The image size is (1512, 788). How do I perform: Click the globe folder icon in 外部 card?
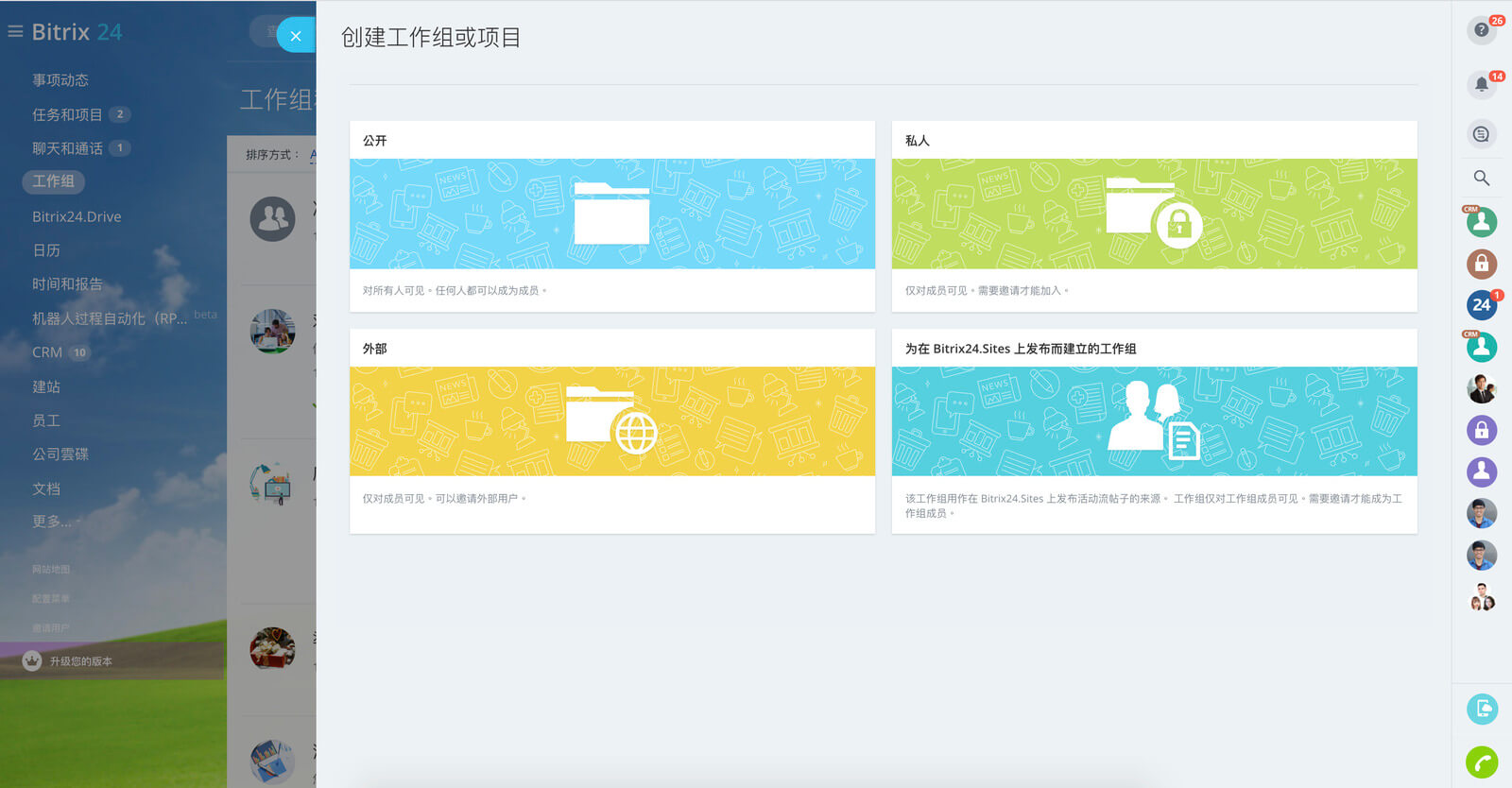612,420
